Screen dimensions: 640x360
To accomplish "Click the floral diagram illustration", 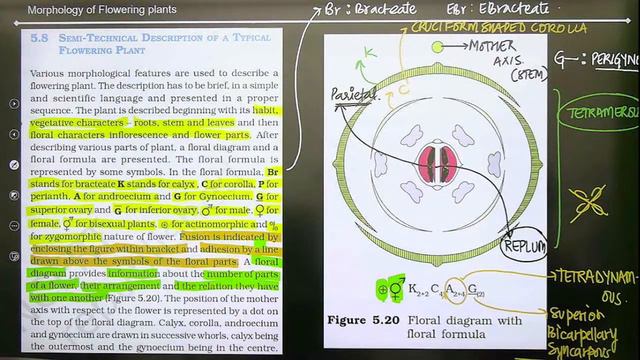I will pos(438,165).
